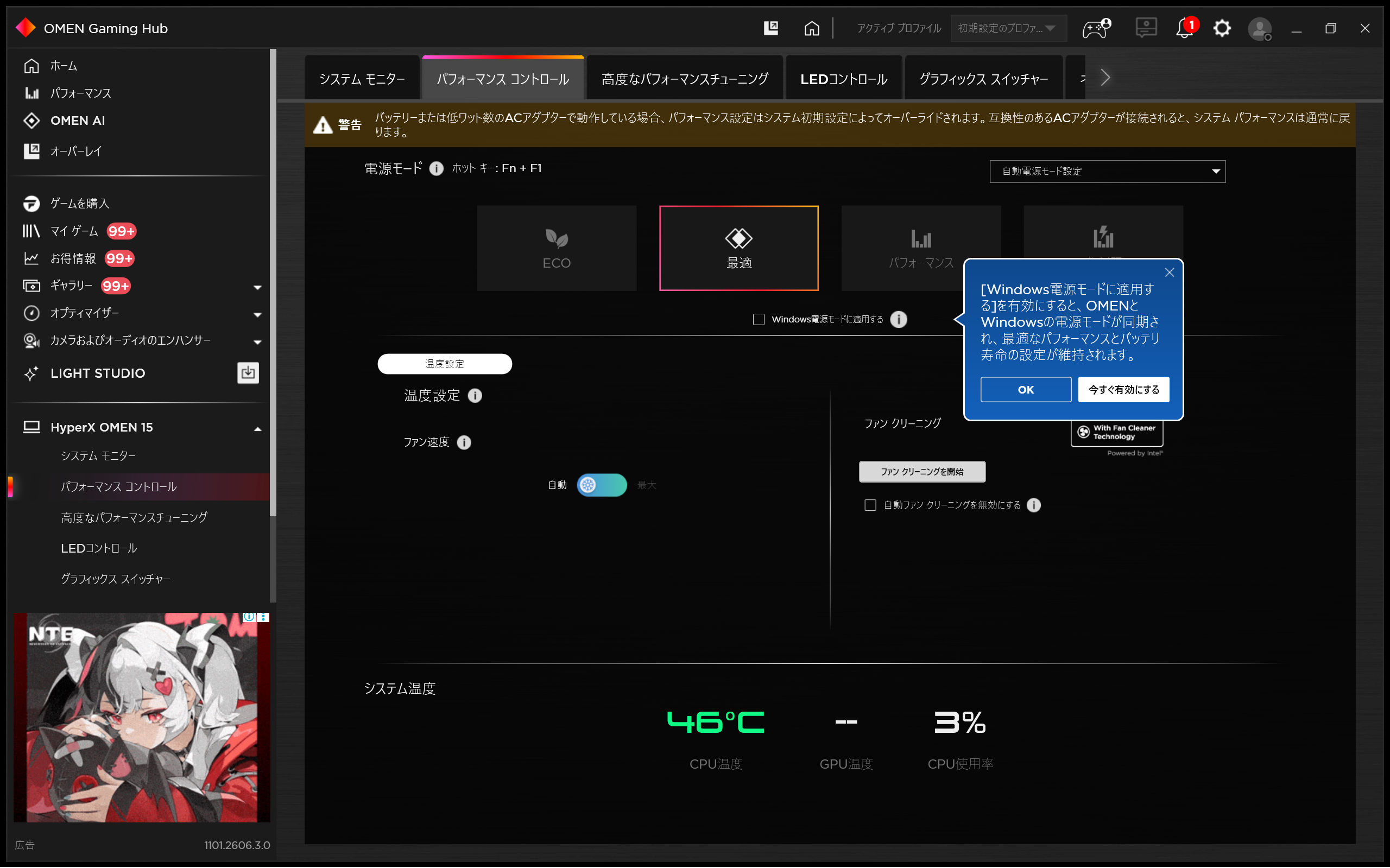
Task: Switch to the LEDコントロール tab
Action: pos(843,79)
